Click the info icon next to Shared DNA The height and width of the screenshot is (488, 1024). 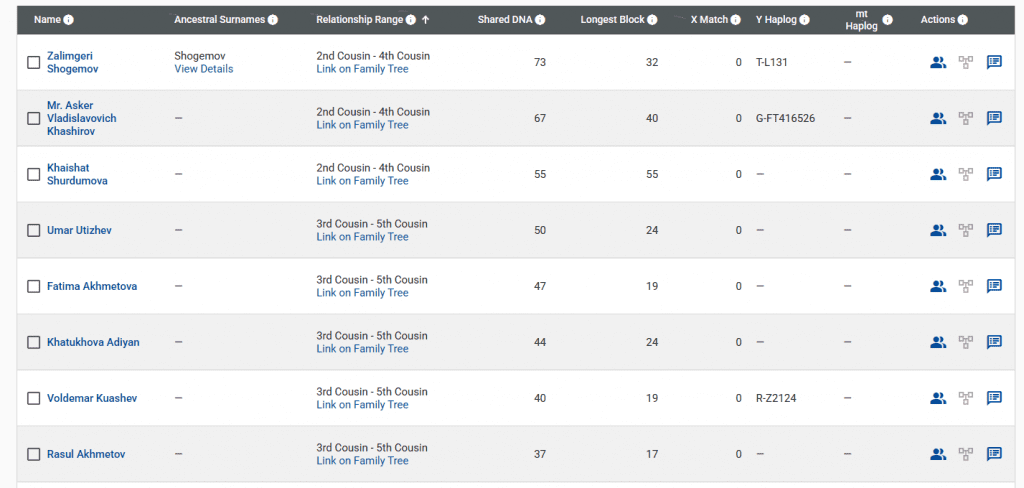(x=541, y=20)
